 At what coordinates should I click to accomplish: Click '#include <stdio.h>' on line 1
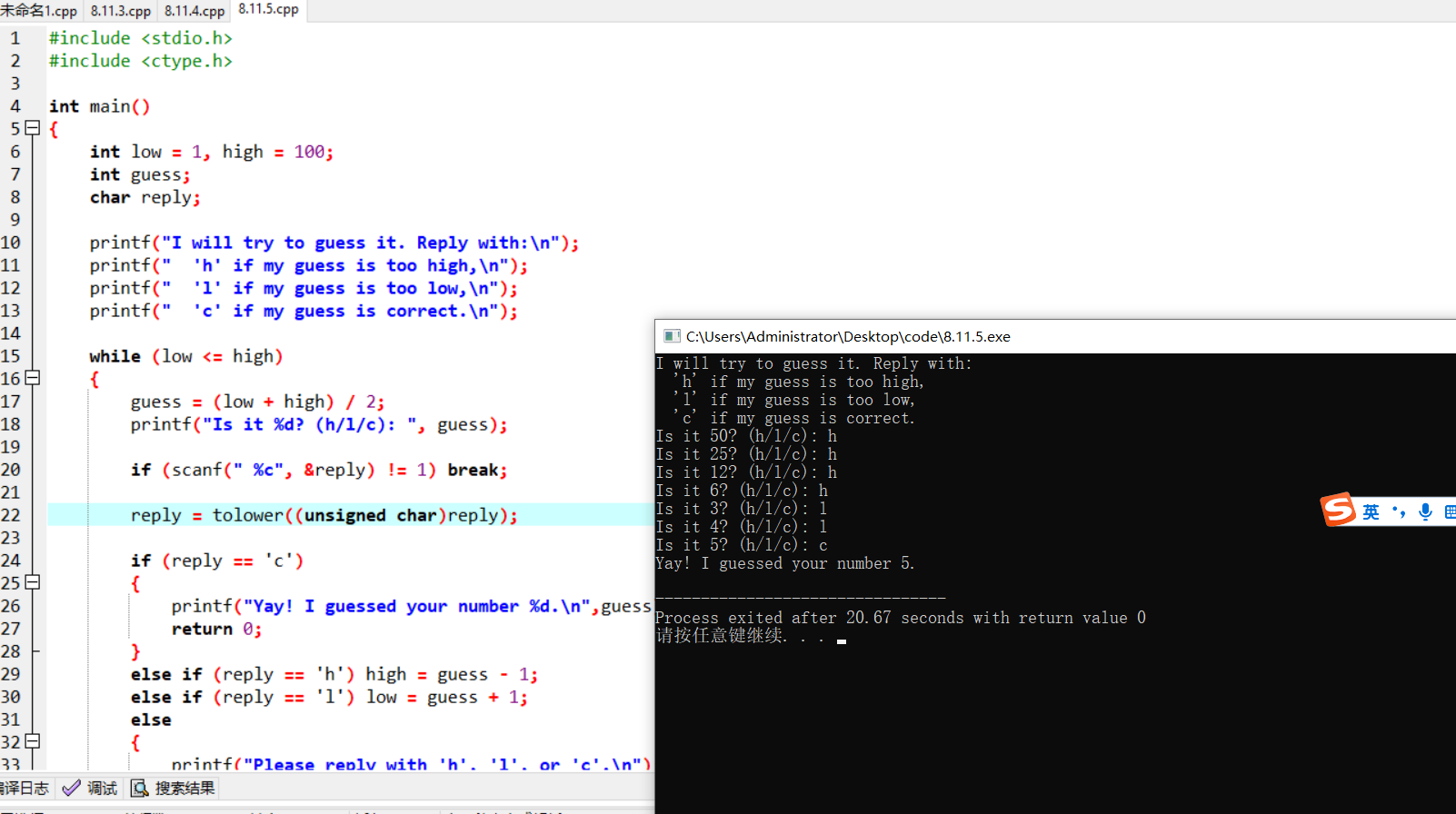coord(141,38)
